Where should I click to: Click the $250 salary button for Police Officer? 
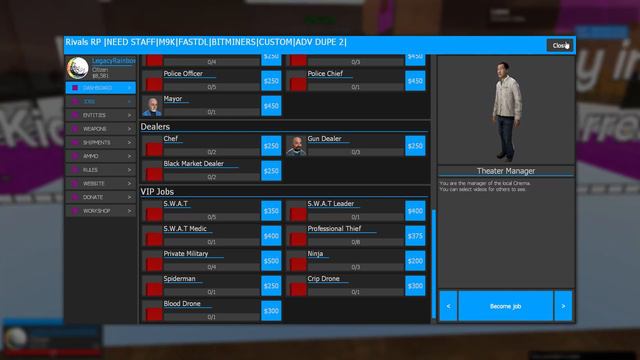coord(271,81)
